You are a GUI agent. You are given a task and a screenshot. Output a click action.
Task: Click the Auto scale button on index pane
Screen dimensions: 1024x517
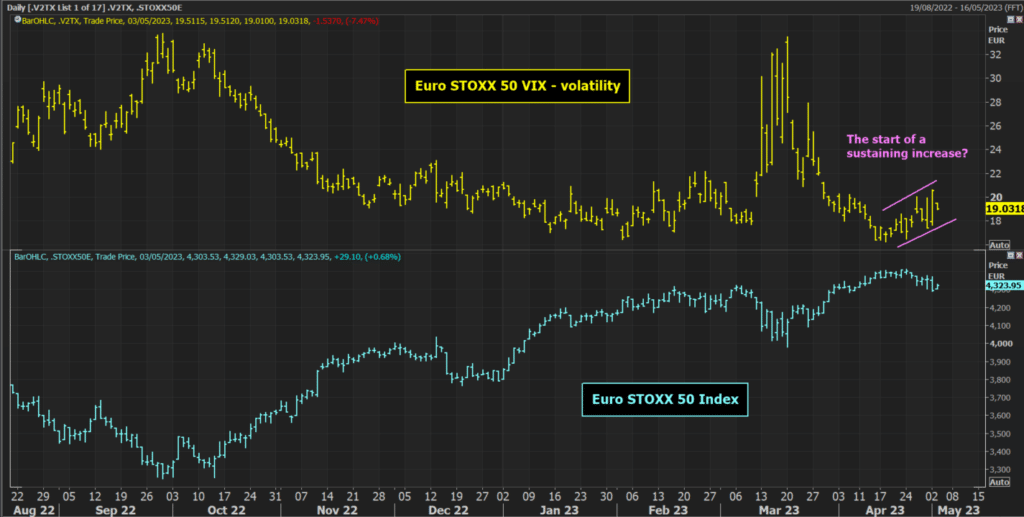(999, 482)
